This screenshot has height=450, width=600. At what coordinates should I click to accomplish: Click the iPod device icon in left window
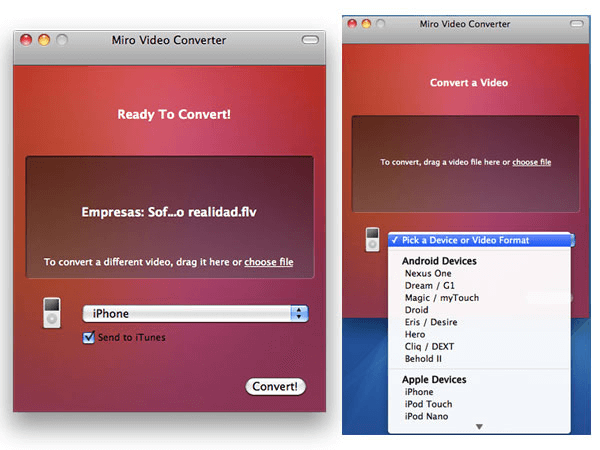52,313
